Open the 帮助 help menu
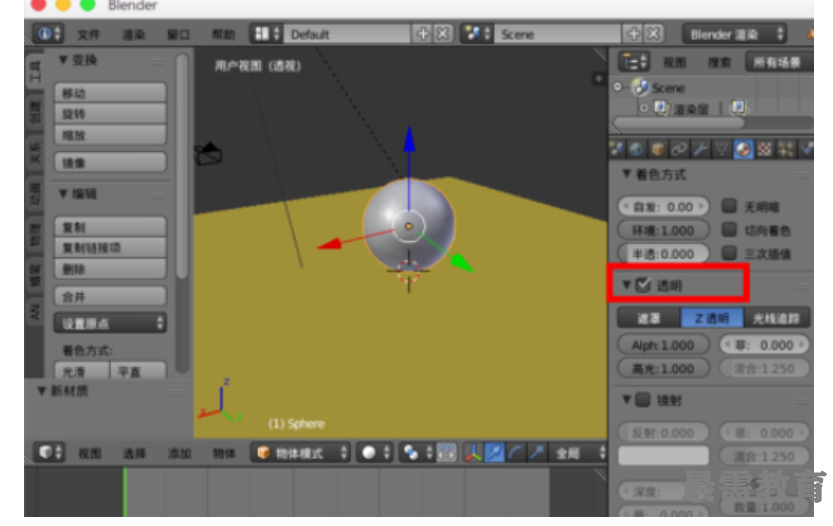Screen dimensions: 833x526 click(x=223, y=35)
